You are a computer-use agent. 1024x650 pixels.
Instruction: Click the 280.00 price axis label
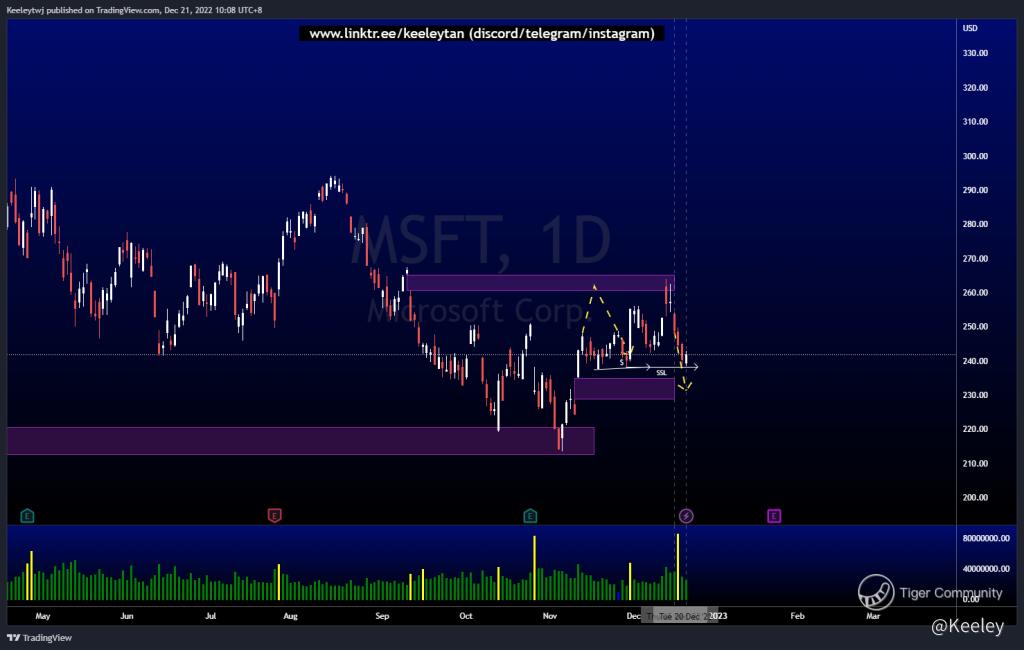975,224
